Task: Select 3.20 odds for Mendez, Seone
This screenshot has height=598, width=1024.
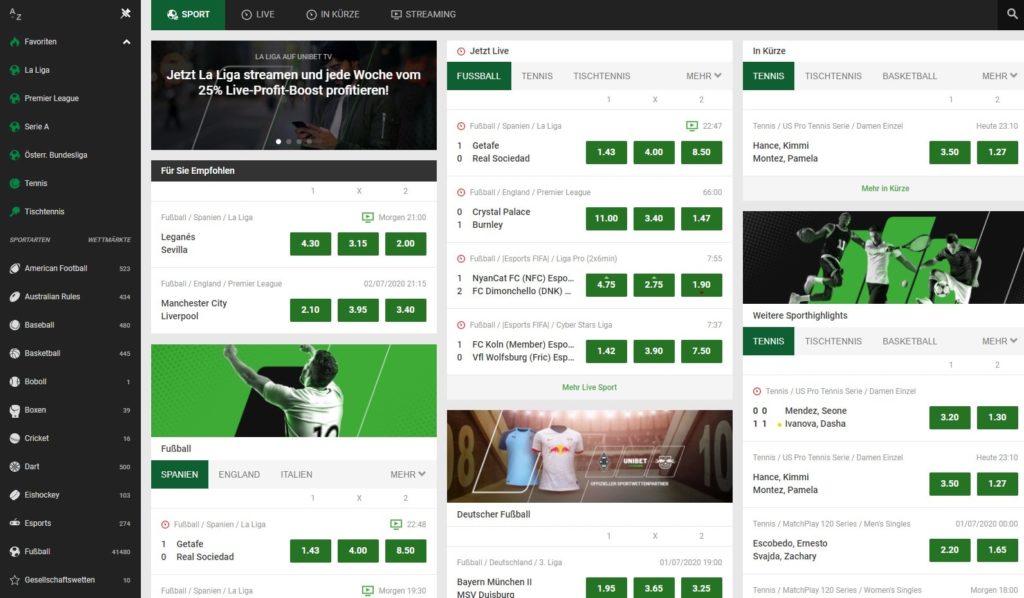Action: pos(950,417)
